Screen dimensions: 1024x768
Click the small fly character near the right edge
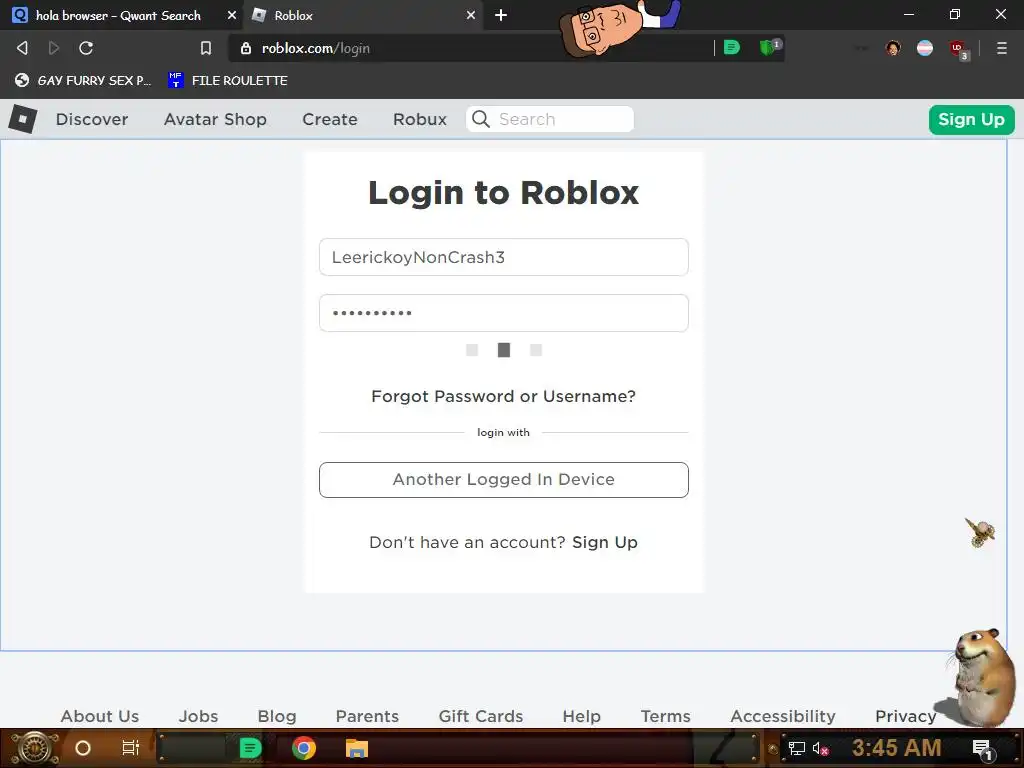(x=980, y=532)
